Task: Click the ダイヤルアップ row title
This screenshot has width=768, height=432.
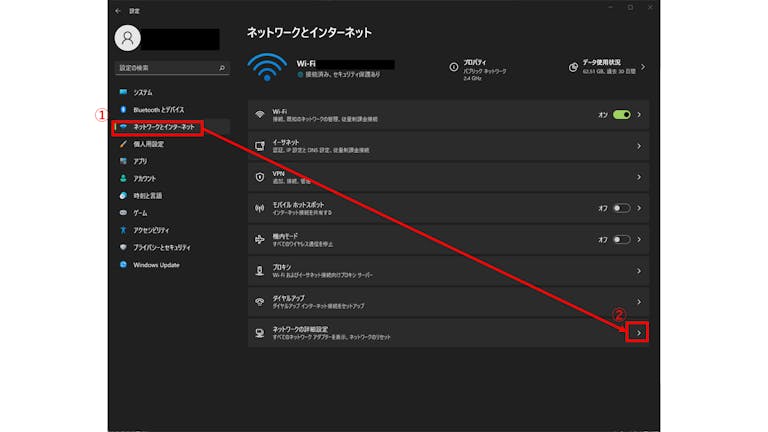Action: point(288,298)
